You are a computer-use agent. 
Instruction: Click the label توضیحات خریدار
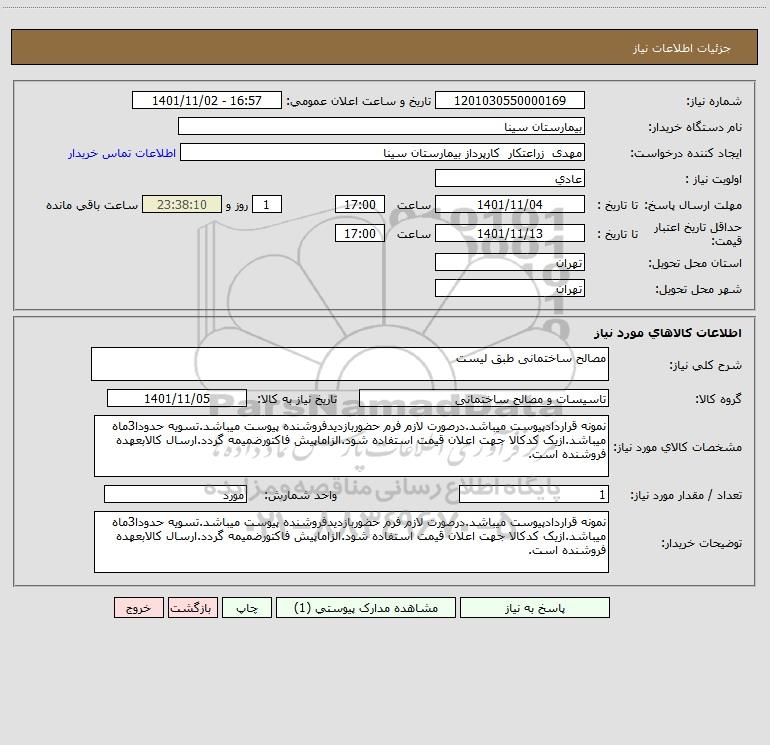pyautogui.click(x=702, y=543)
